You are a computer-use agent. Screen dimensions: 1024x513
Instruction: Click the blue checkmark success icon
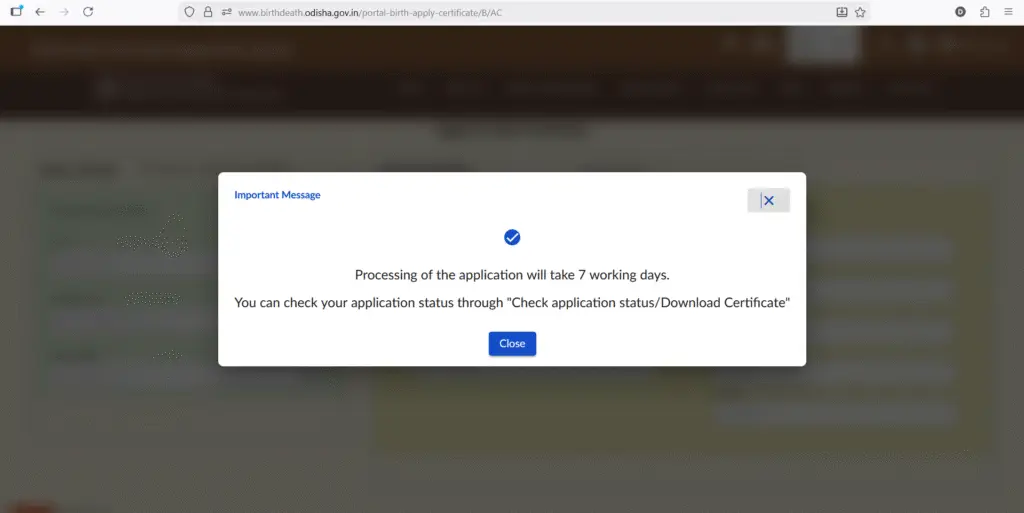tap(512, 237)
